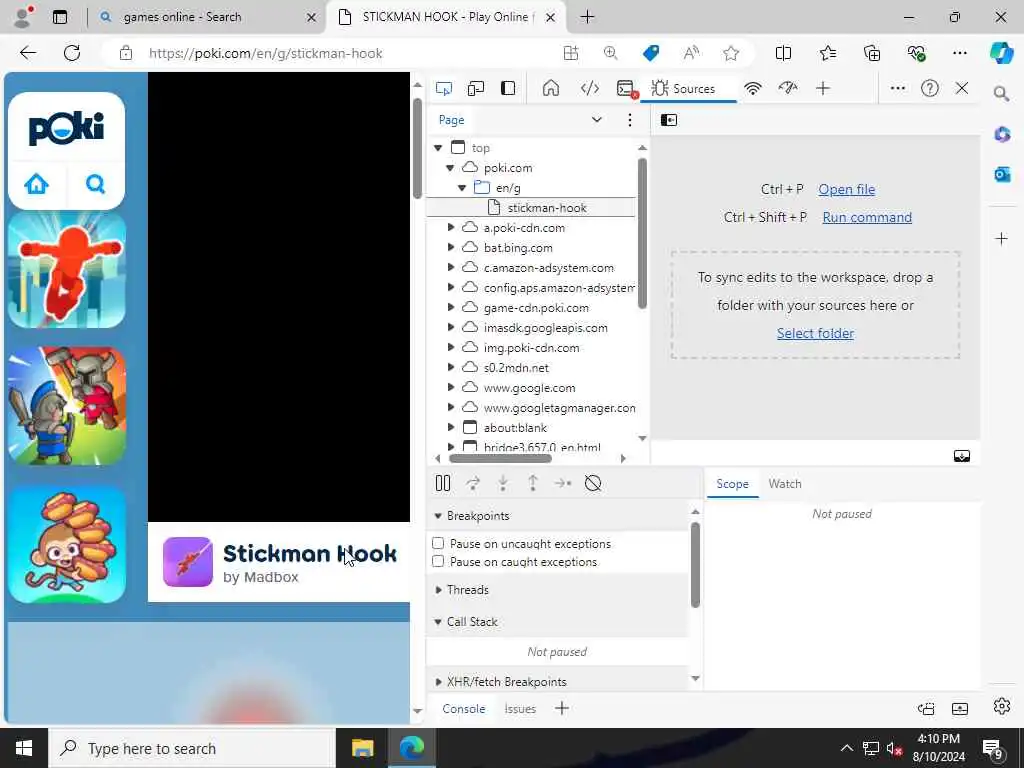The image size is (1024, 768).
Task: Open the Console panel icon with error badge
Action: [626, 88]
